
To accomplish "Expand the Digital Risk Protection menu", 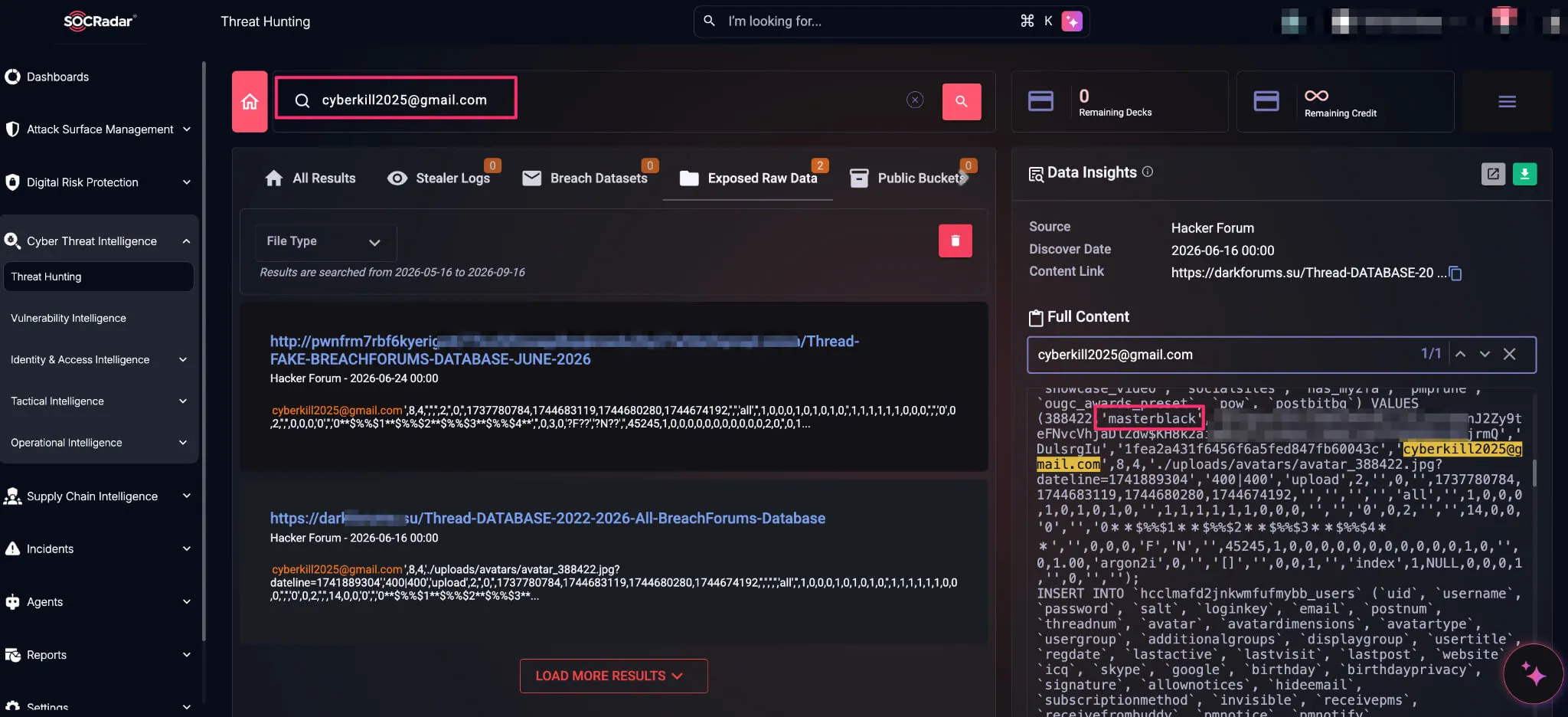I will (x=98, y=182).
